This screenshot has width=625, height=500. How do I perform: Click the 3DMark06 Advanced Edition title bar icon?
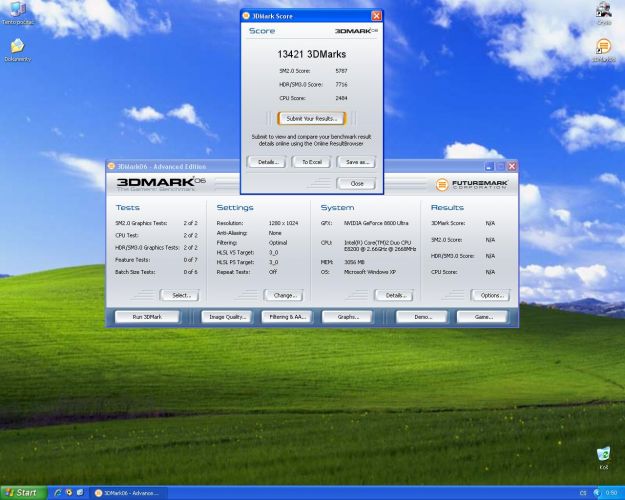tap(111, 166)
